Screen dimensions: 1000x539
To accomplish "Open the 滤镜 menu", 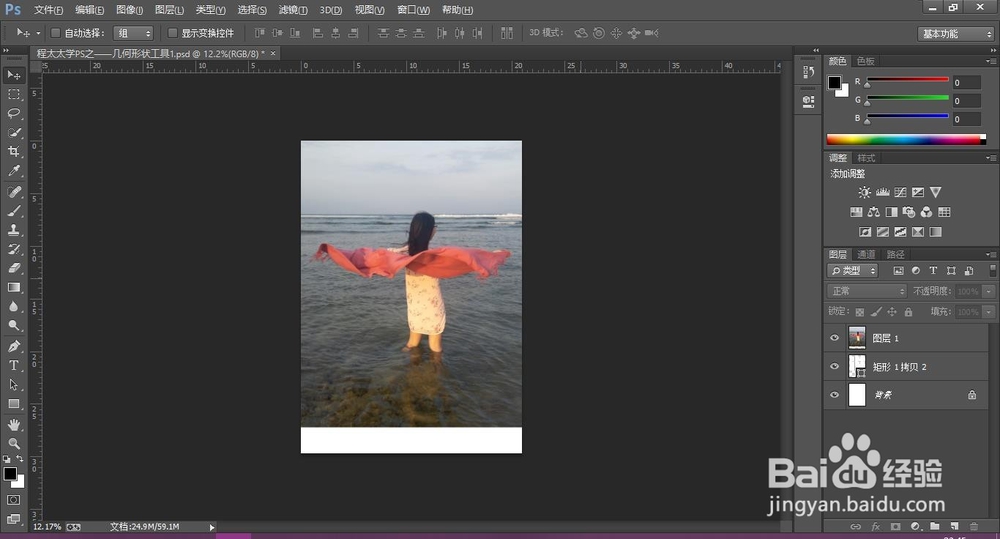I will 293,10.
